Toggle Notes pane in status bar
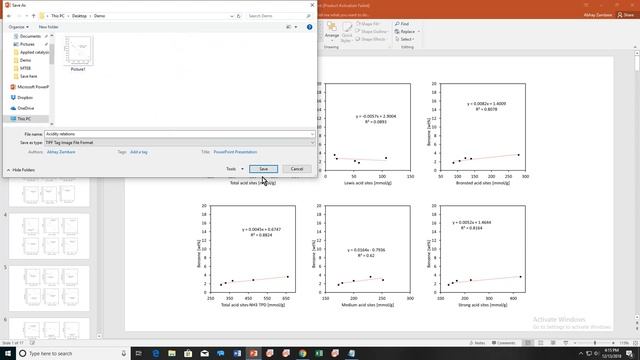The height and width of the screenshot is (360, 640). point(477,343)
